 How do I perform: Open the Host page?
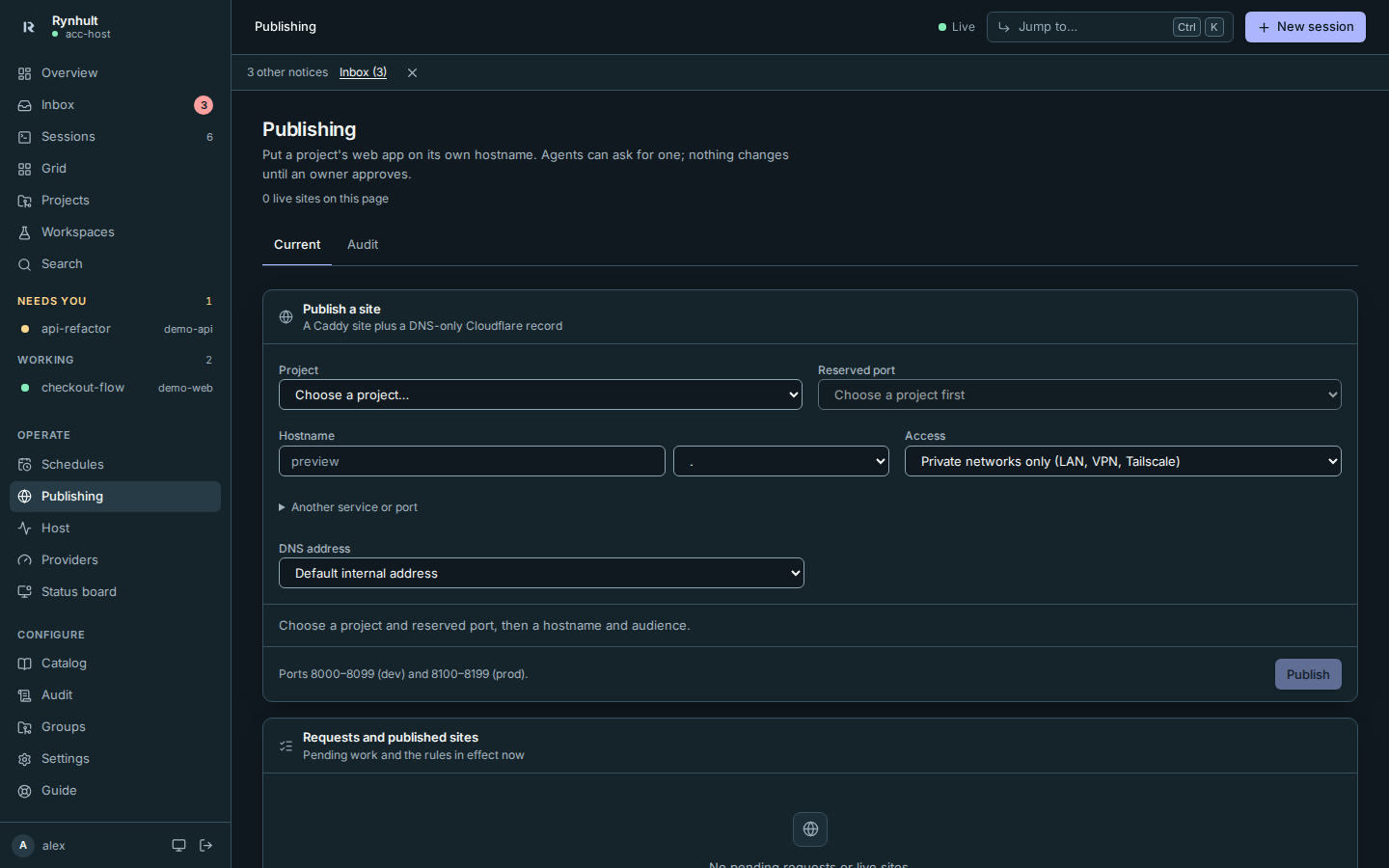[115, 529]
